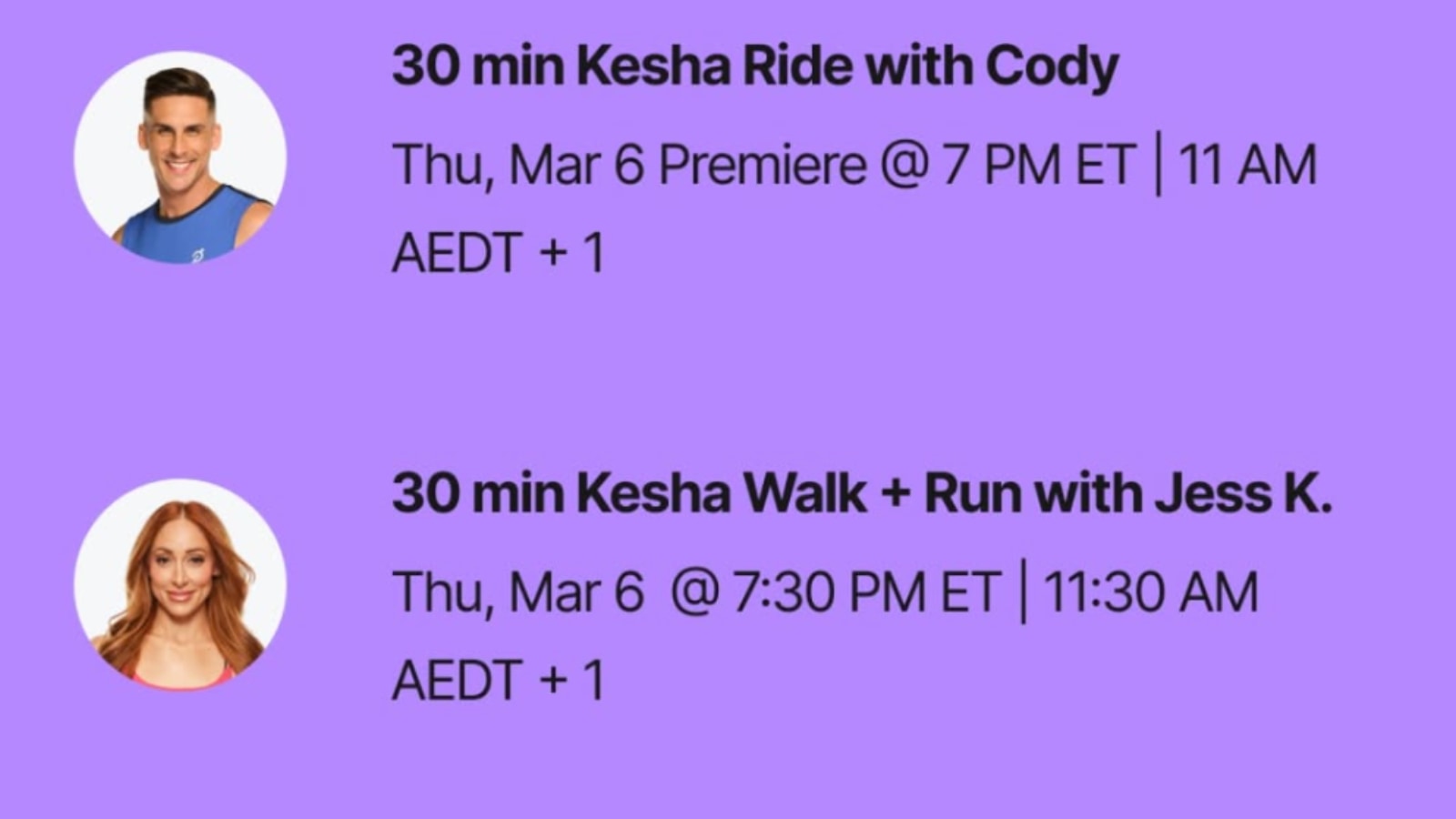Click the divider bar before 11:30 AM
This screenshot has height=819, width=1456.
[x=1023, y=592]
